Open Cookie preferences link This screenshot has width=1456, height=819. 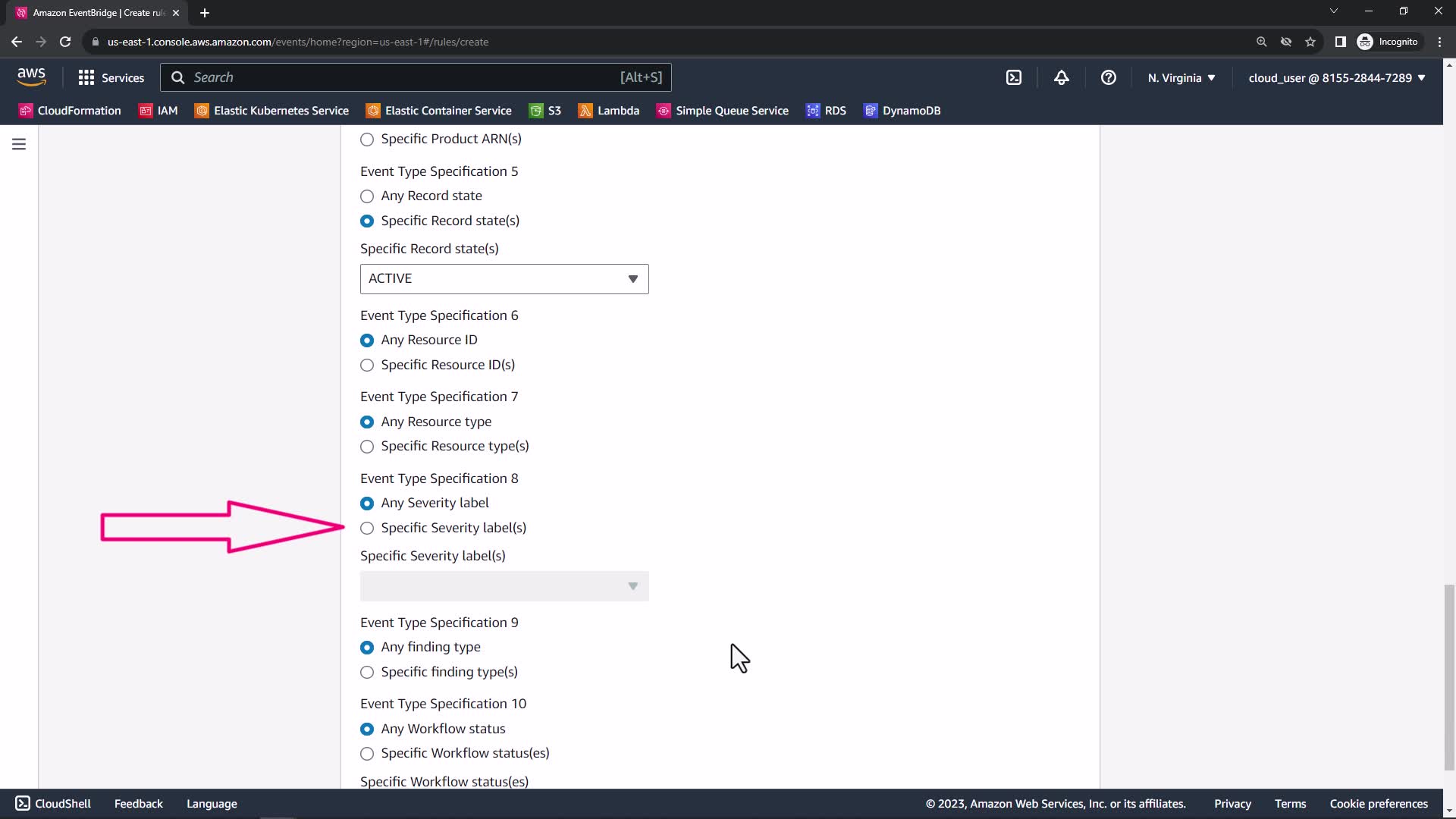click(1378, 804)
